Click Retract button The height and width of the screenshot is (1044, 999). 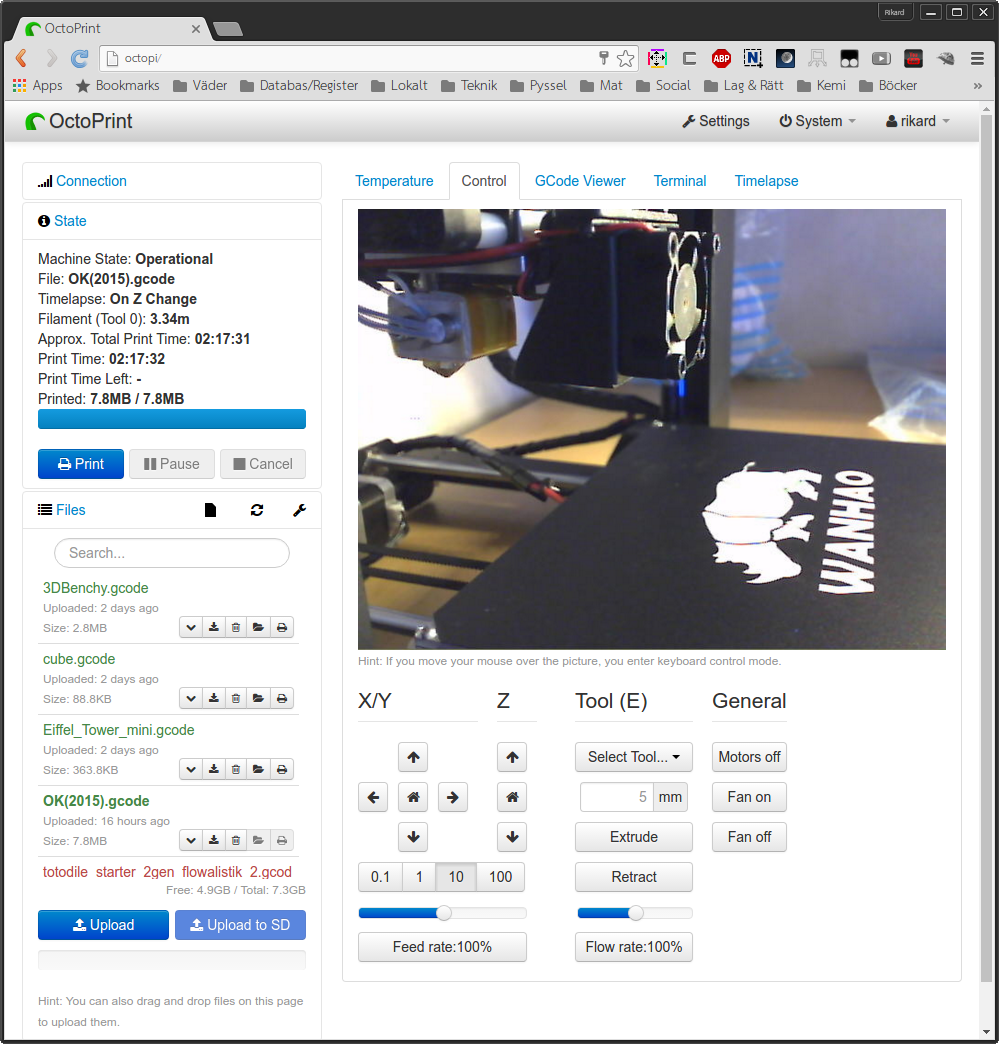pos(633,877)
